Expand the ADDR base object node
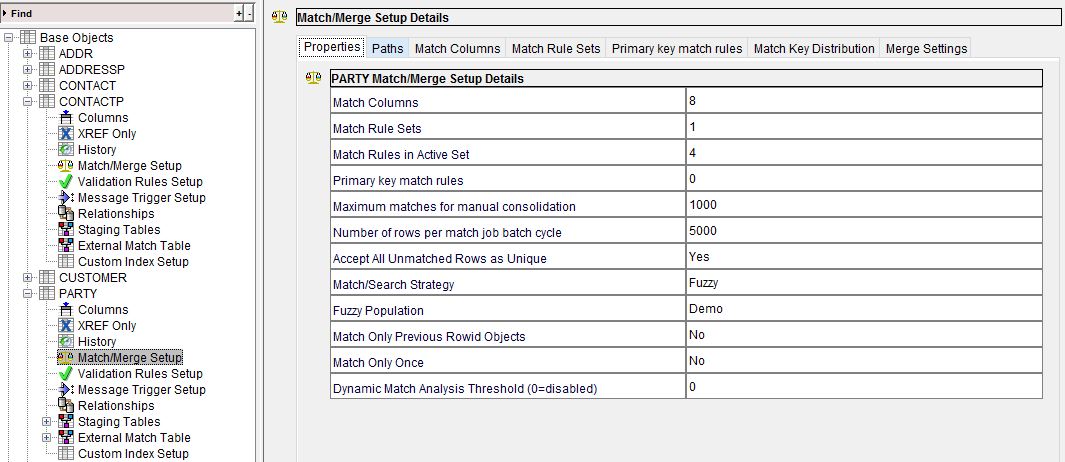Image resolution: width=1065 pixels, height=462 pixels. coord(28,54)
